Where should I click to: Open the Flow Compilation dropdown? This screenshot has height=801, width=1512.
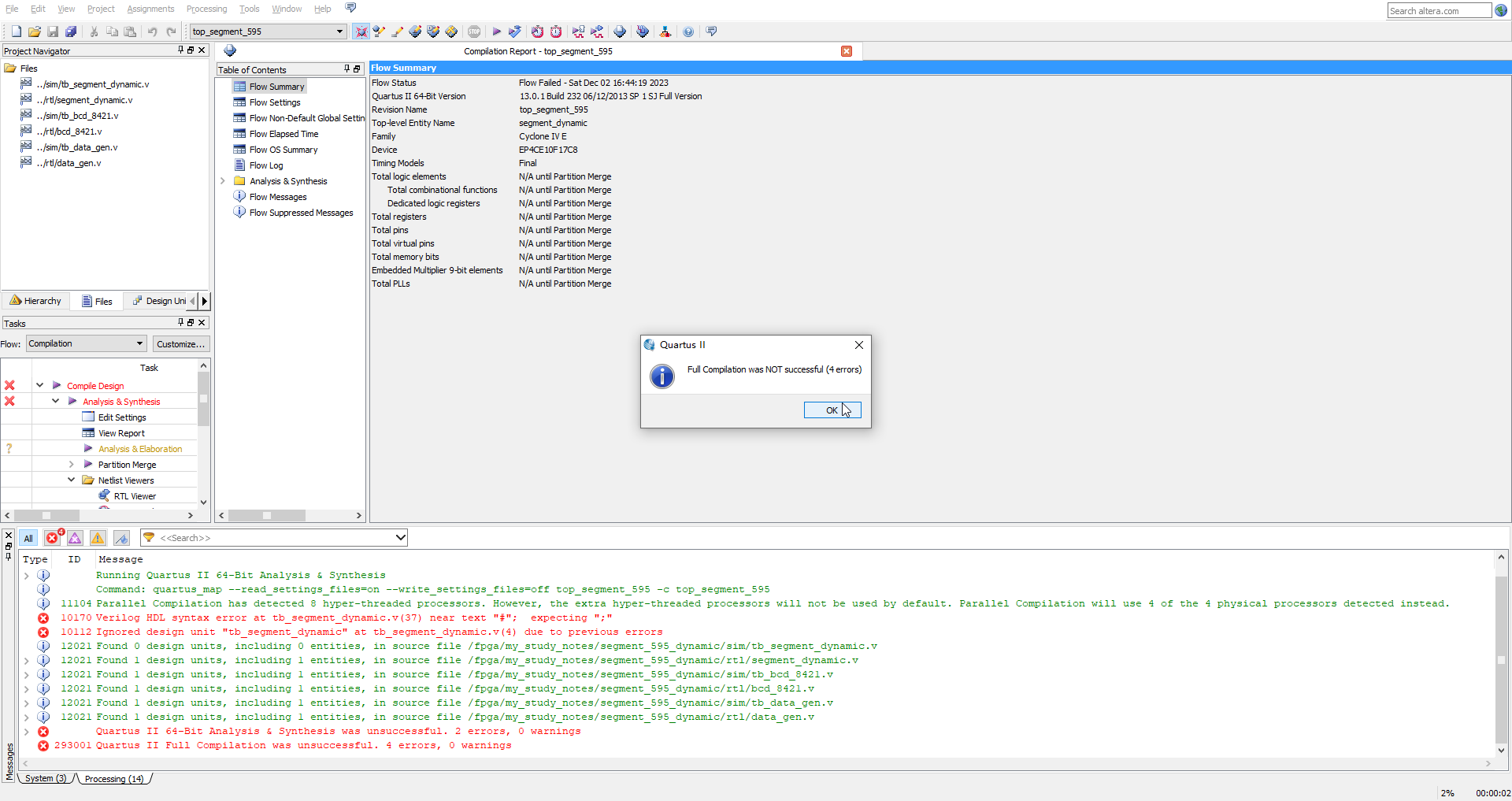(86, 343)
